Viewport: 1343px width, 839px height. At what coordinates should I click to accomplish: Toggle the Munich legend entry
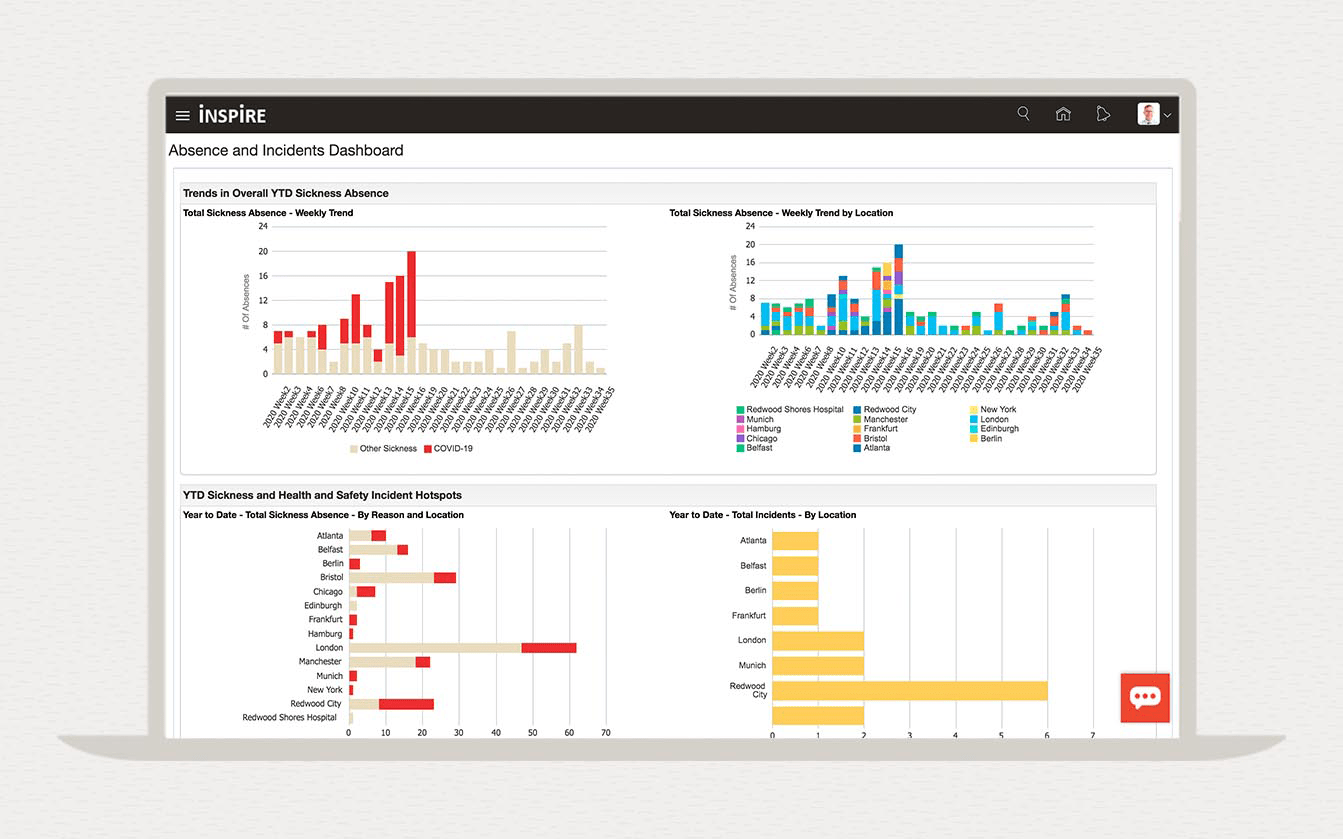pyautogui.click(x=759, y=419)
